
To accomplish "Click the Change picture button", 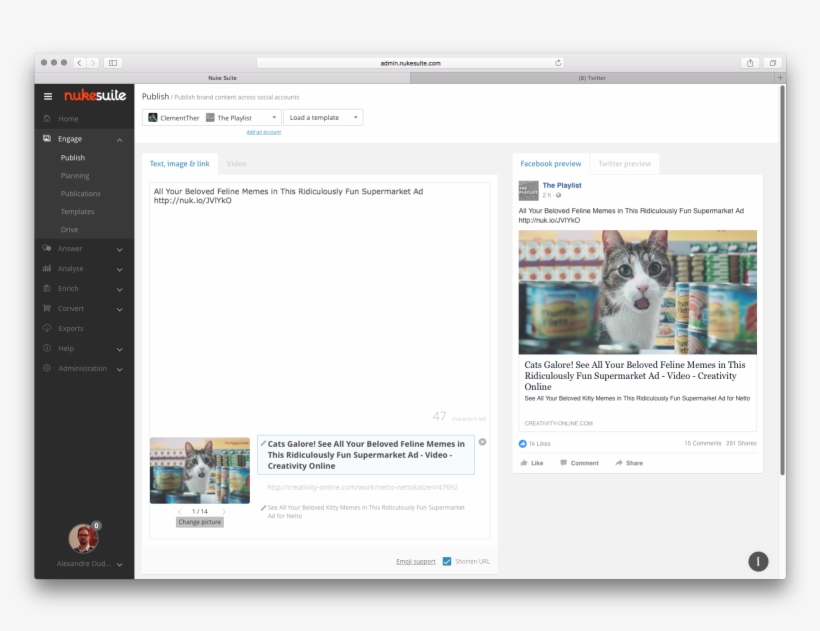I will pos(200,522).
